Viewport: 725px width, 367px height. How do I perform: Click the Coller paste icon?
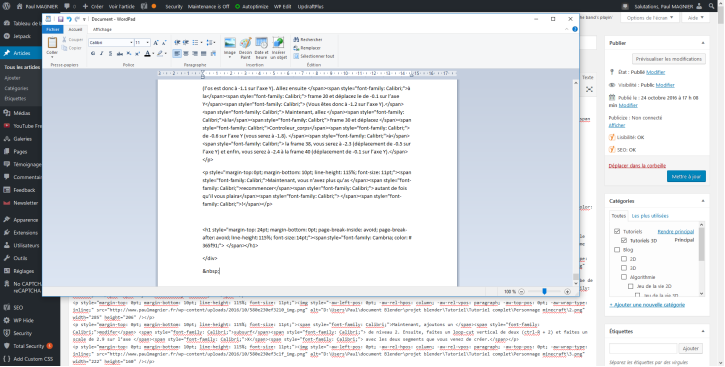coord(52,47)
